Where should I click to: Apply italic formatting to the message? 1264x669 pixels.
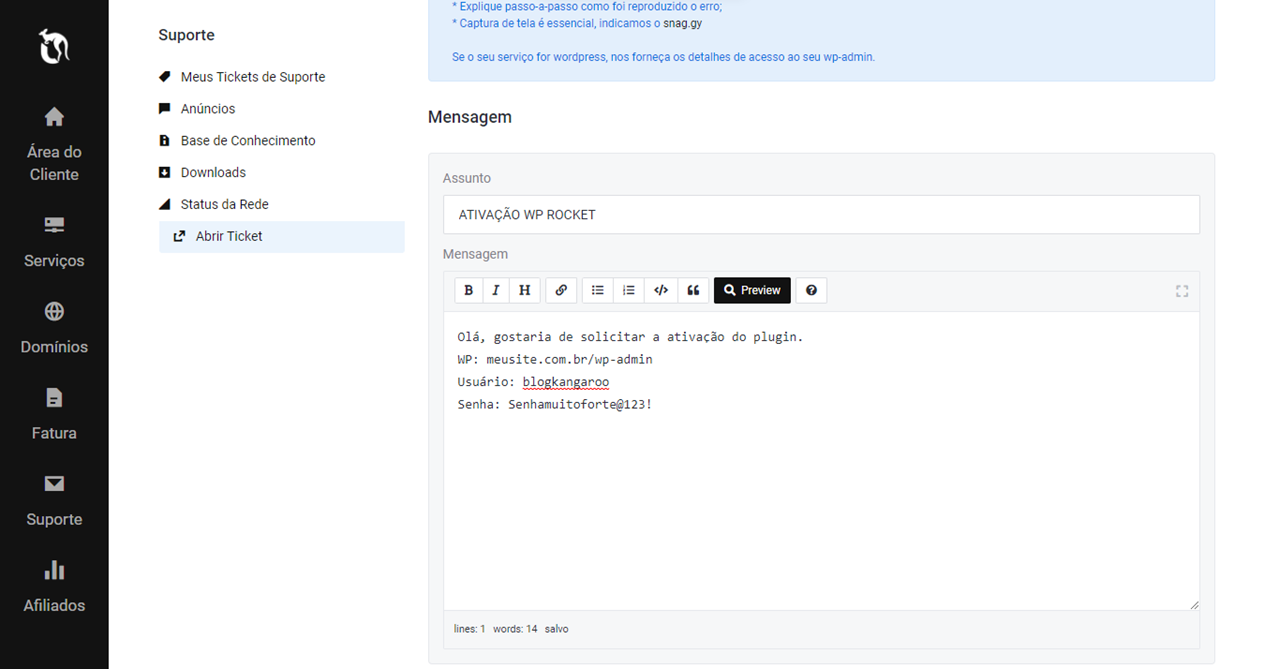click(x=496, y=290)
